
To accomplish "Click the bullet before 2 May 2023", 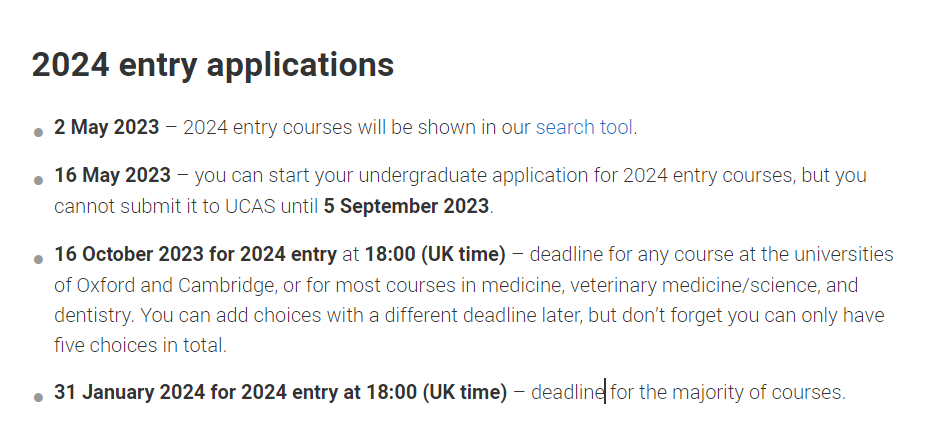I will coord(39,133).
